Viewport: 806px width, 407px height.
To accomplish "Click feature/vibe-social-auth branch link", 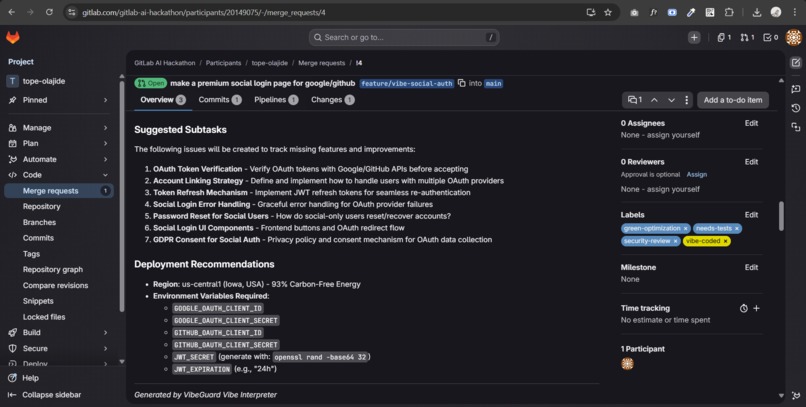I will (407, 83).
